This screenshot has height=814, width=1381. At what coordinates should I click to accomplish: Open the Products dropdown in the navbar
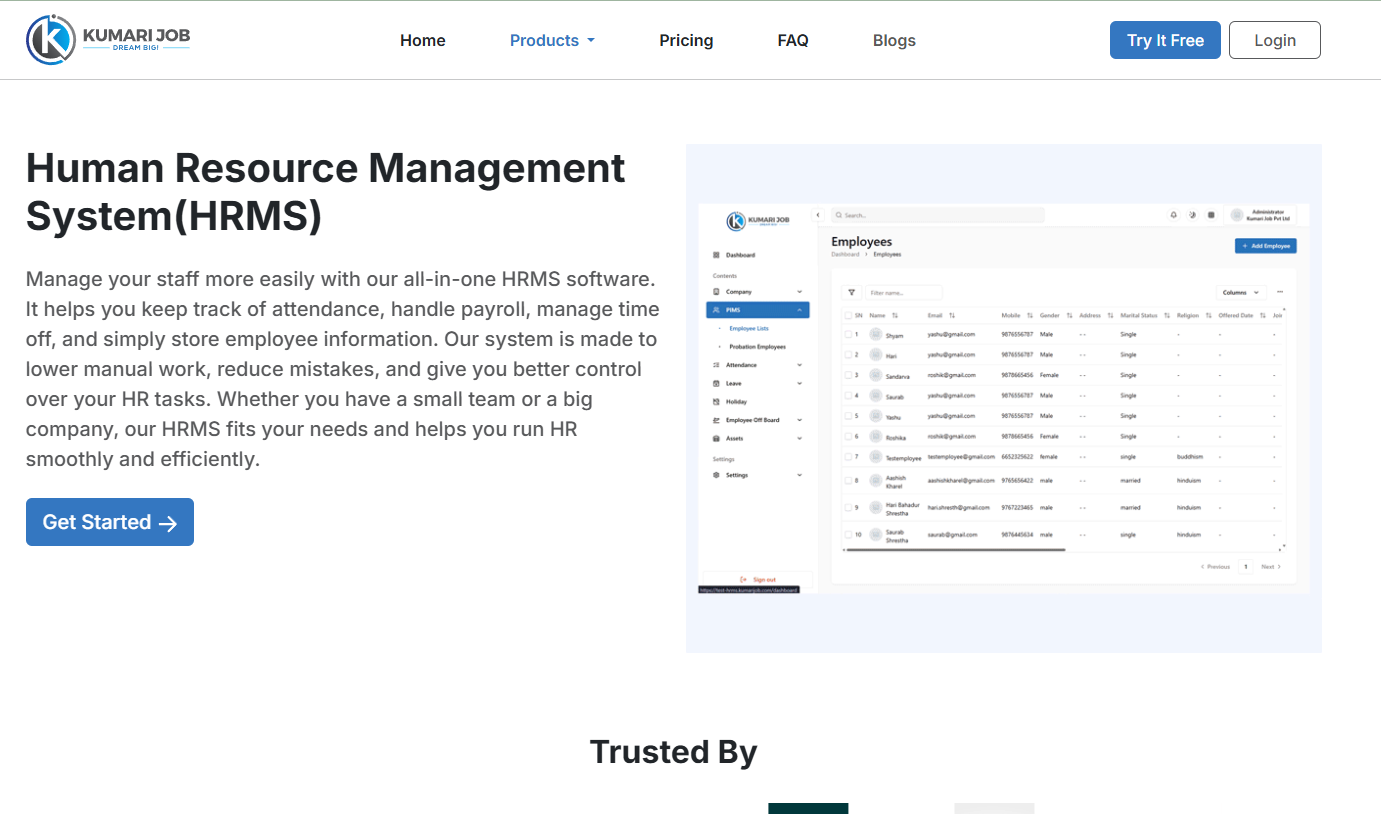pyautogui.click(x=552, y=40)
